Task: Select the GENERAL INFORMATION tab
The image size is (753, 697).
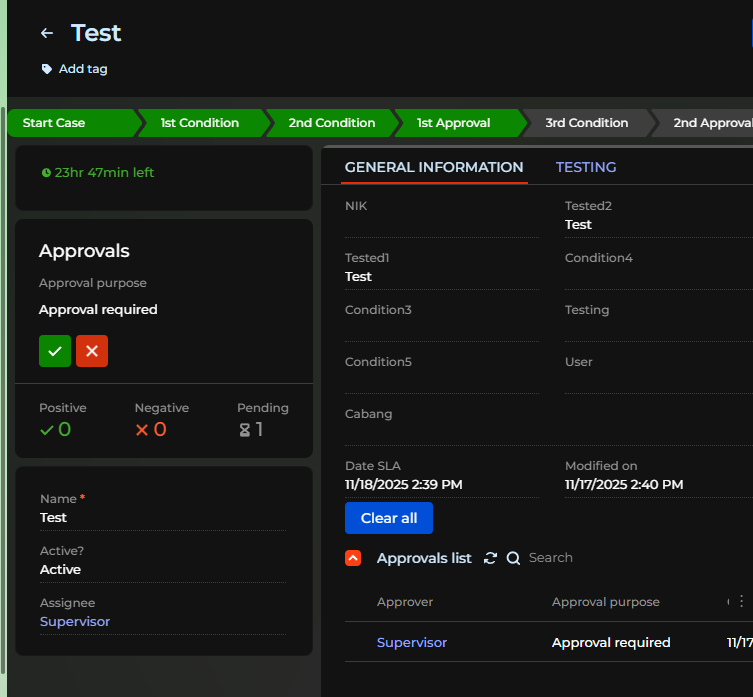Action: coord(434,167)
